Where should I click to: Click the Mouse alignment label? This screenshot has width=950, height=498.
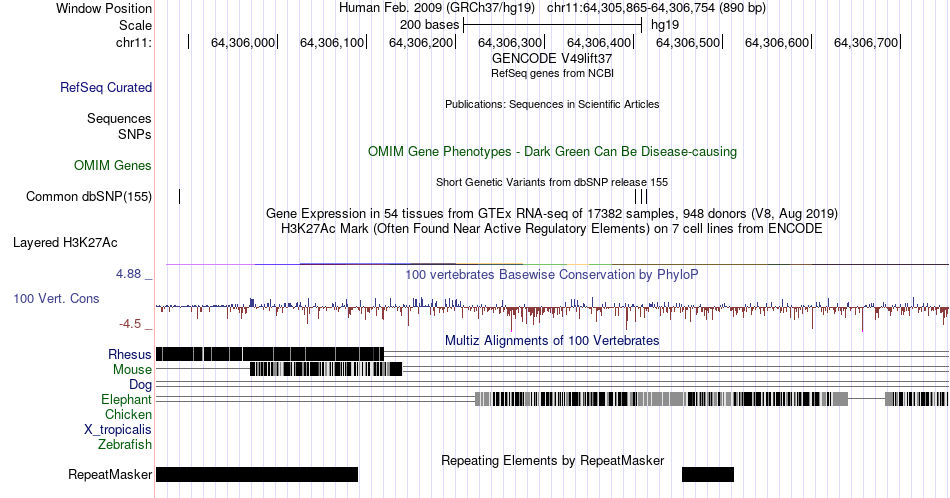coord(132,370)
